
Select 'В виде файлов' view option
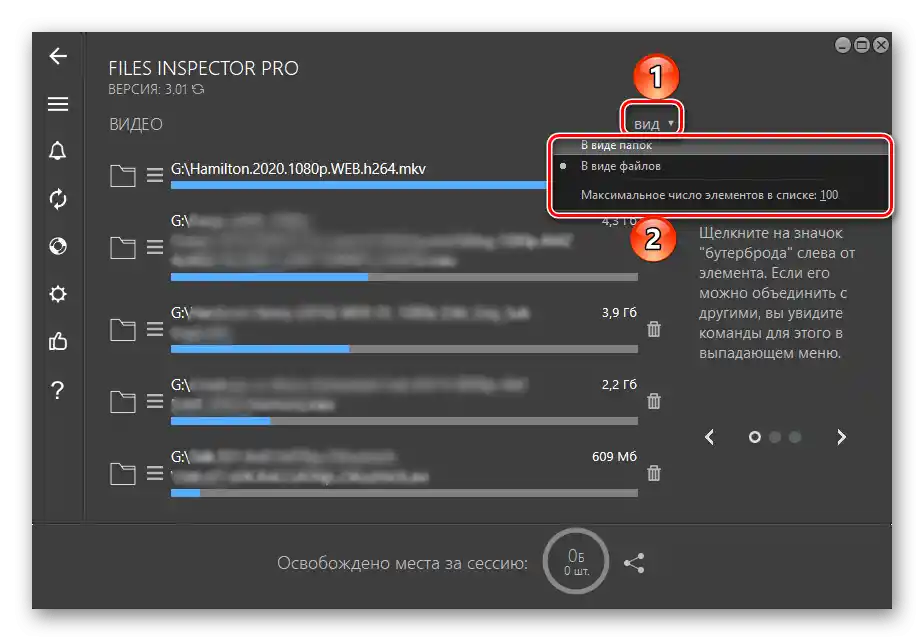[621, 166]
